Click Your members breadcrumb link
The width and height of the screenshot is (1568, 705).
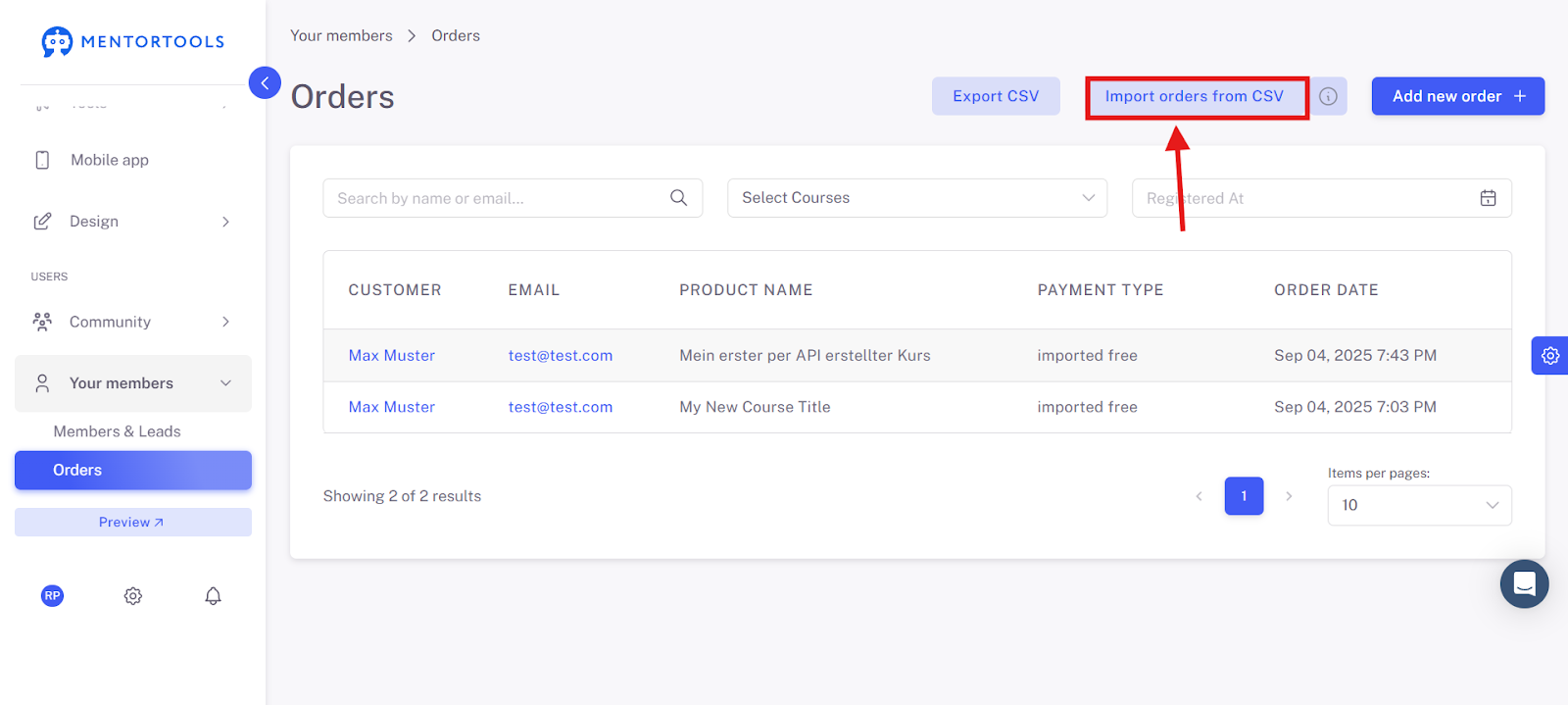pos(341,35)
